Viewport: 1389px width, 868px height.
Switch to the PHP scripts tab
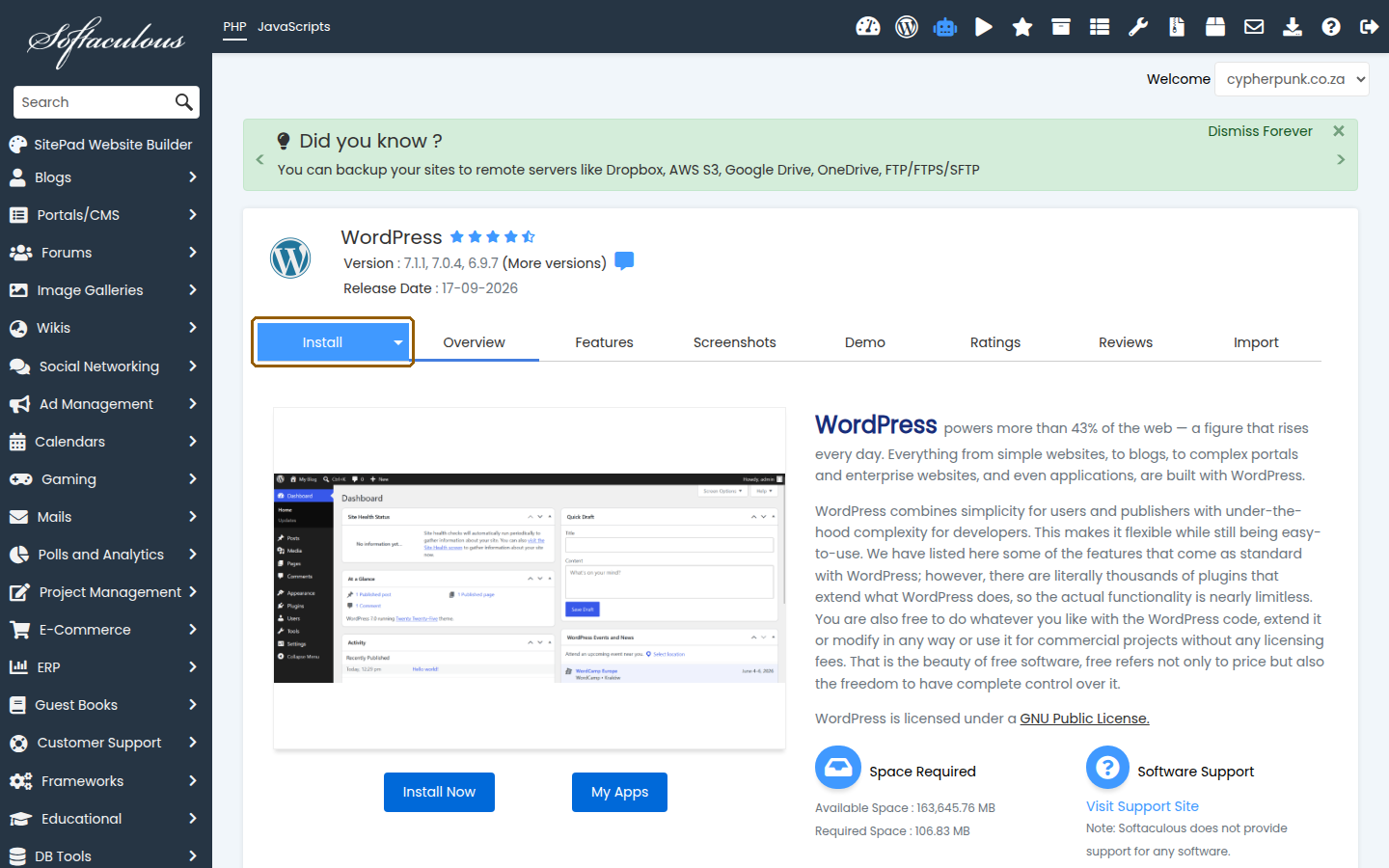234,27
